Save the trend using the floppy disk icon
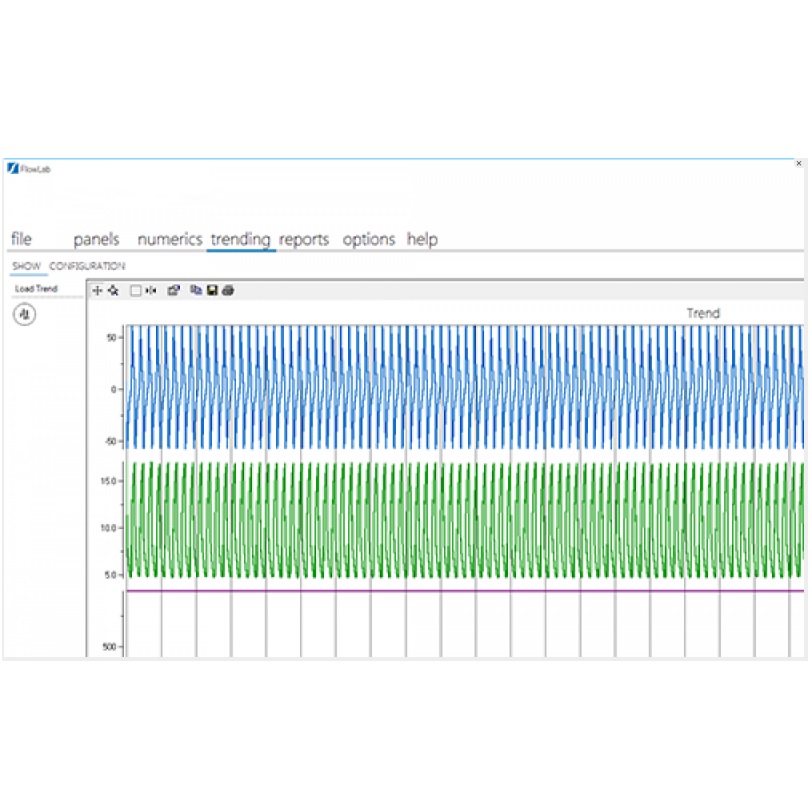This screenshot has height=806, width=812. (212, 291)
